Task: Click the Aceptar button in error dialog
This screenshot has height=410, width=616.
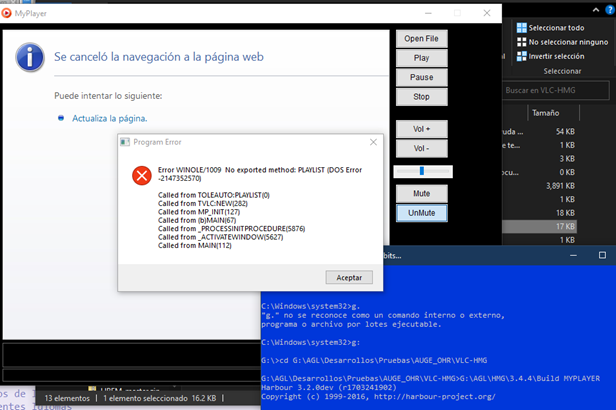Action: click(x=349, y=277)
